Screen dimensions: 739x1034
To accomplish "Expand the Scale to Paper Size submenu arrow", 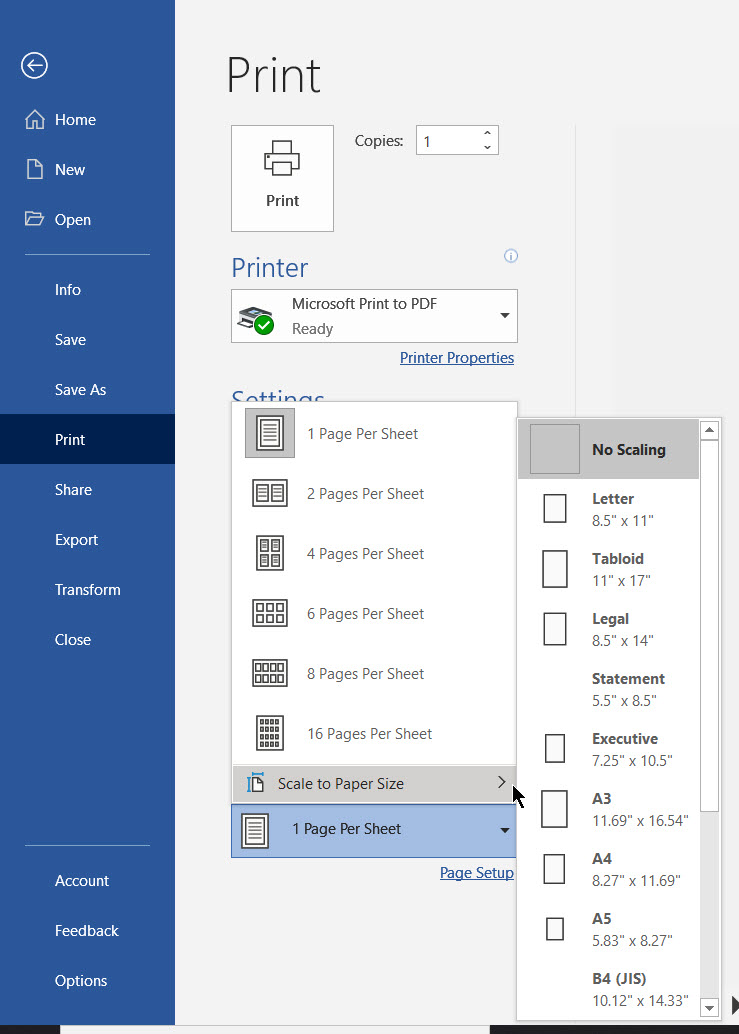I will point(502,783).
